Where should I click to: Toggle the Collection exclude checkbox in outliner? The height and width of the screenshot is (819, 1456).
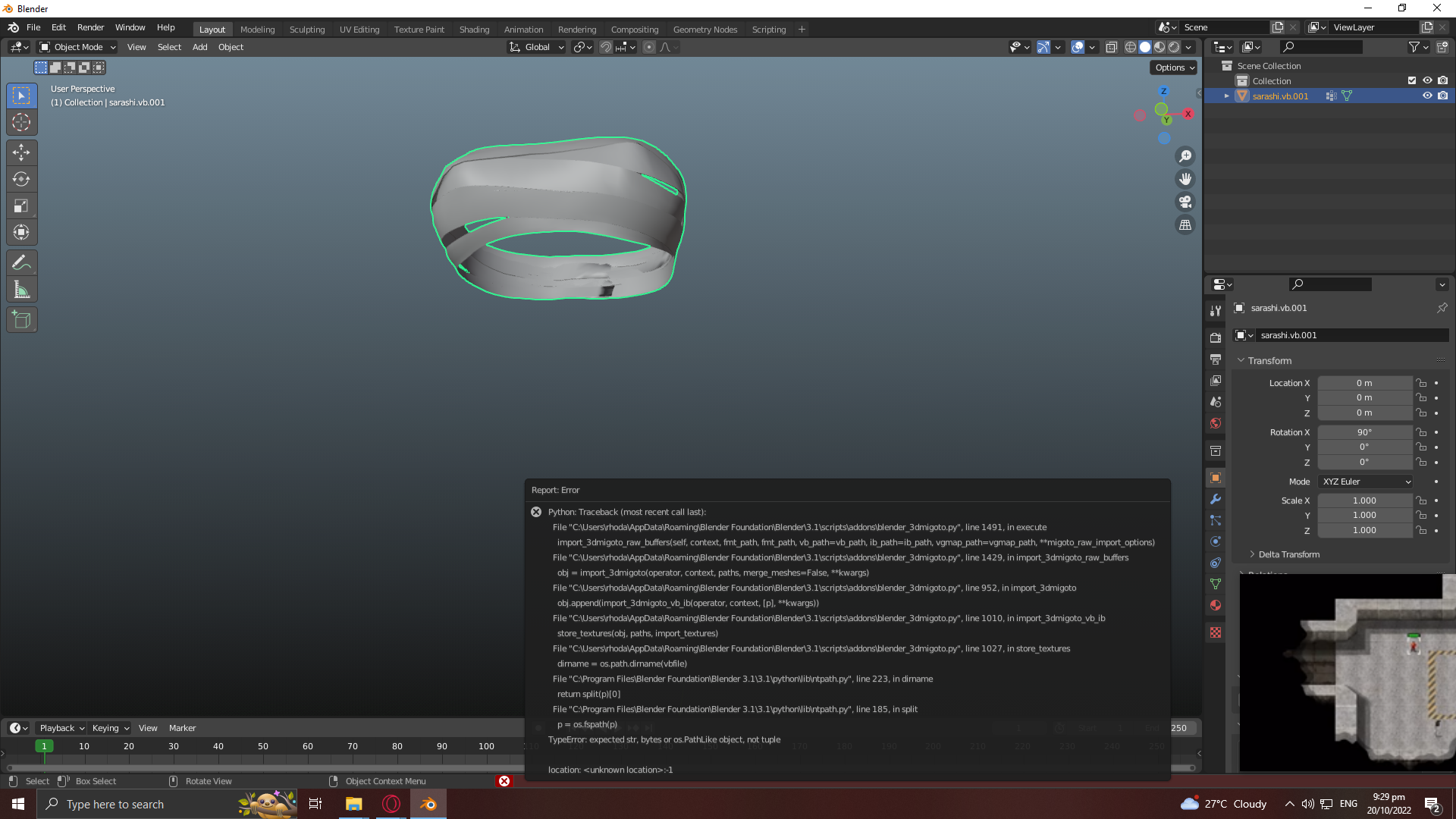pyautogui.click(x=1411, y=80)
